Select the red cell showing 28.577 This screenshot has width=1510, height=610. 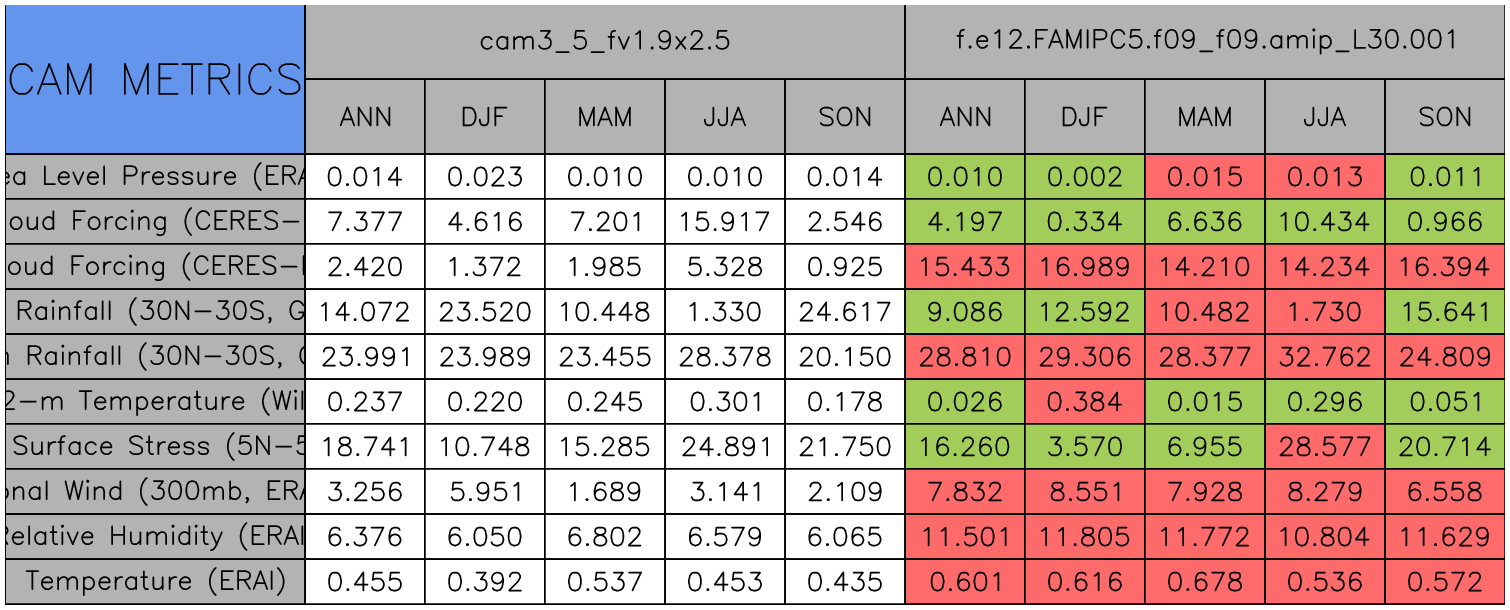1325,446
